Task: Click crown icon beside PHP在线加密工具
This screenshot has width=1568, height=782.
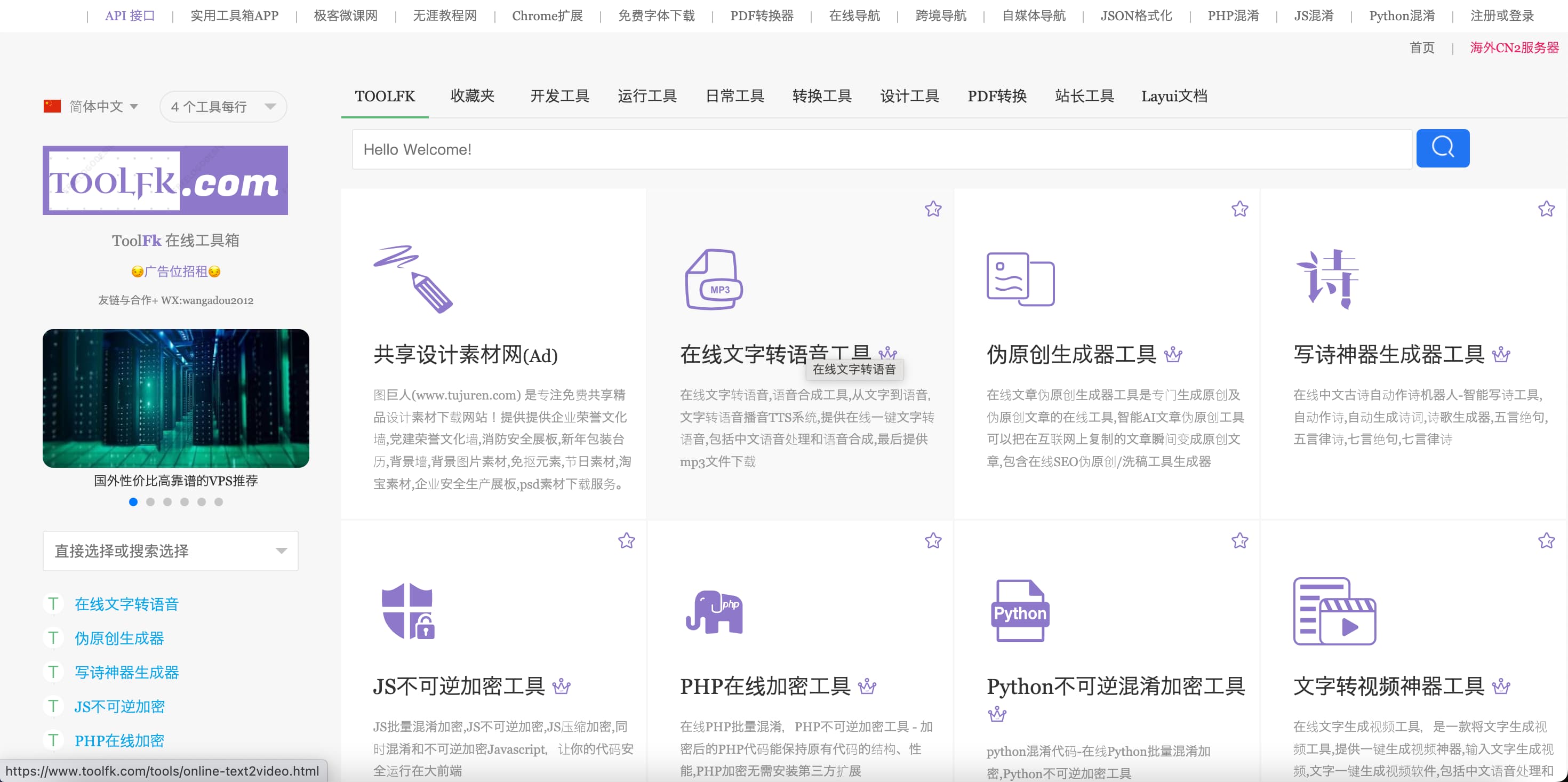Action: tap(867, 687)
